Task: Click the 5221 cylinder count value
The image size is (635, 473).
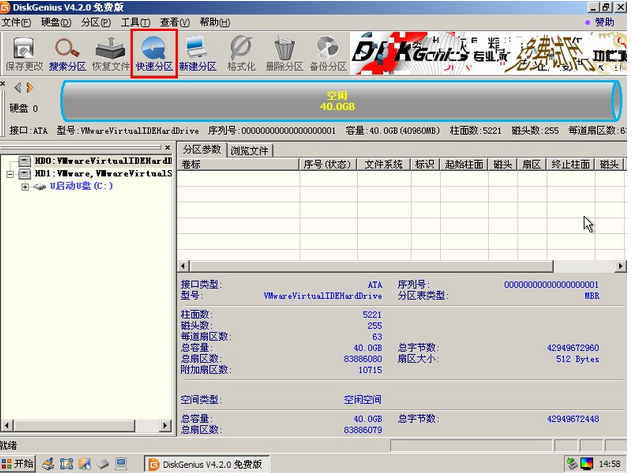Action: [372, 315]
